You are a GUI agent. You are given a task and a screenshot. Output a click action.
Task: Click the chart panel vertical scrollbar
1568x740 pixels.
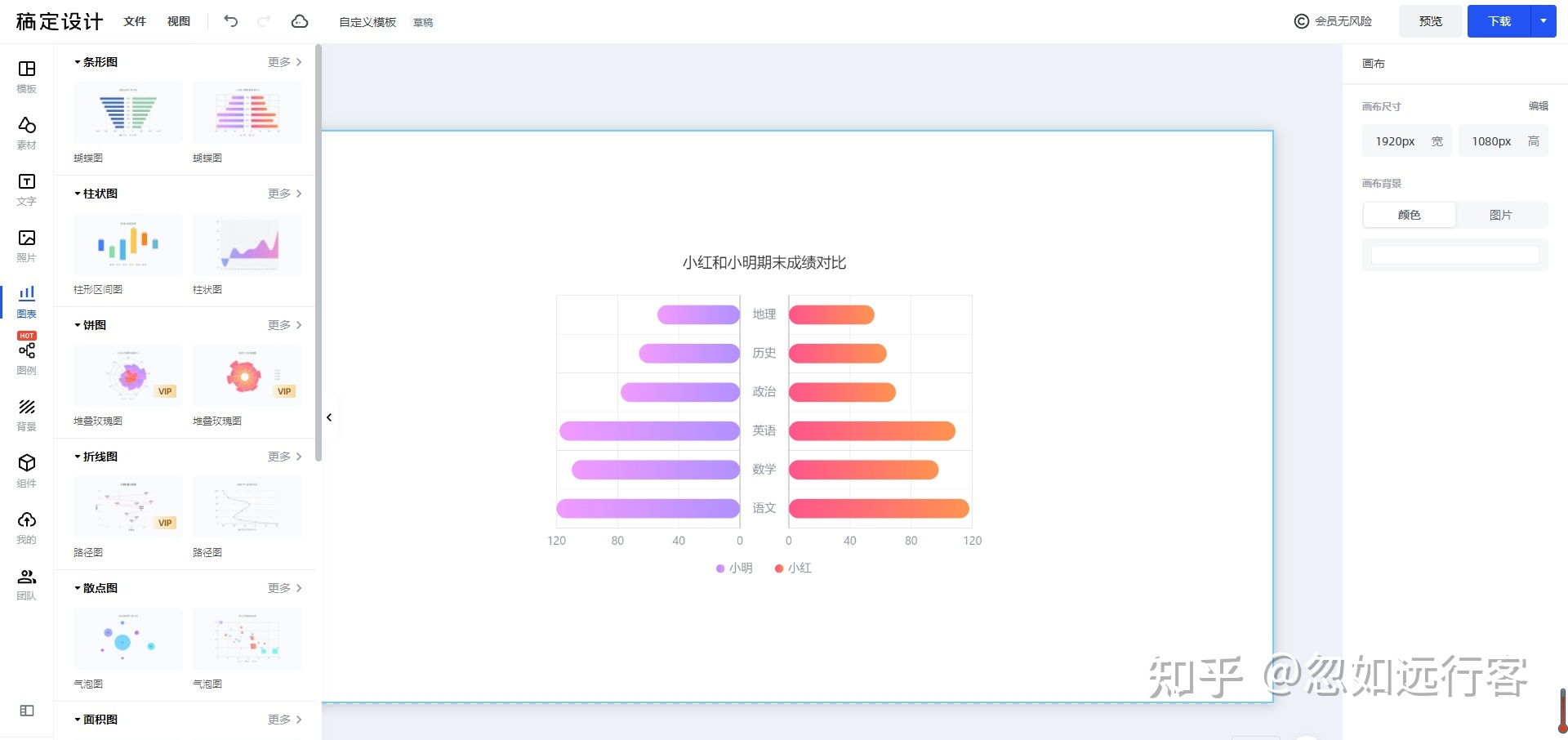(318, 253)
